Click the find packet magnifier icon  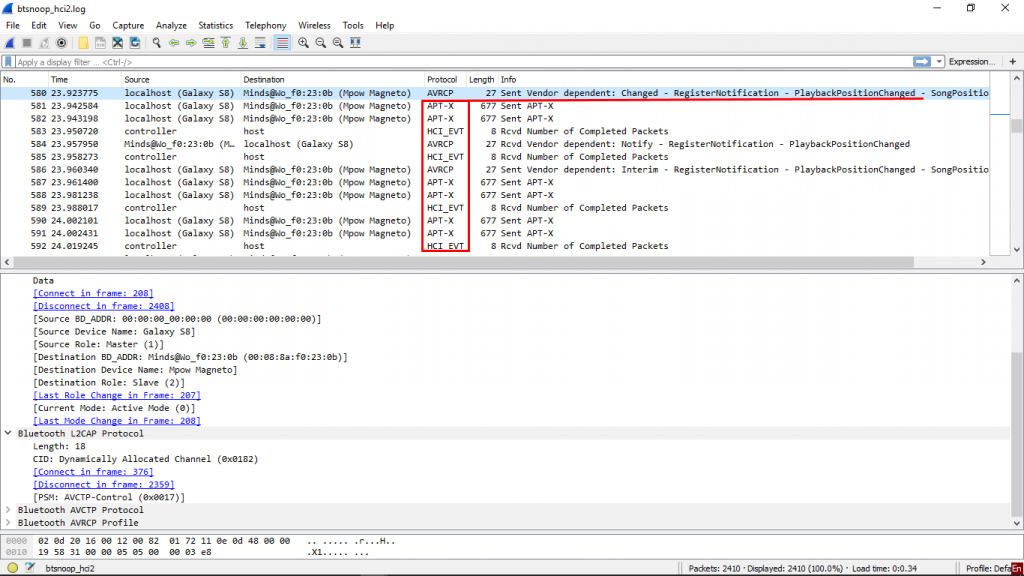157,43
